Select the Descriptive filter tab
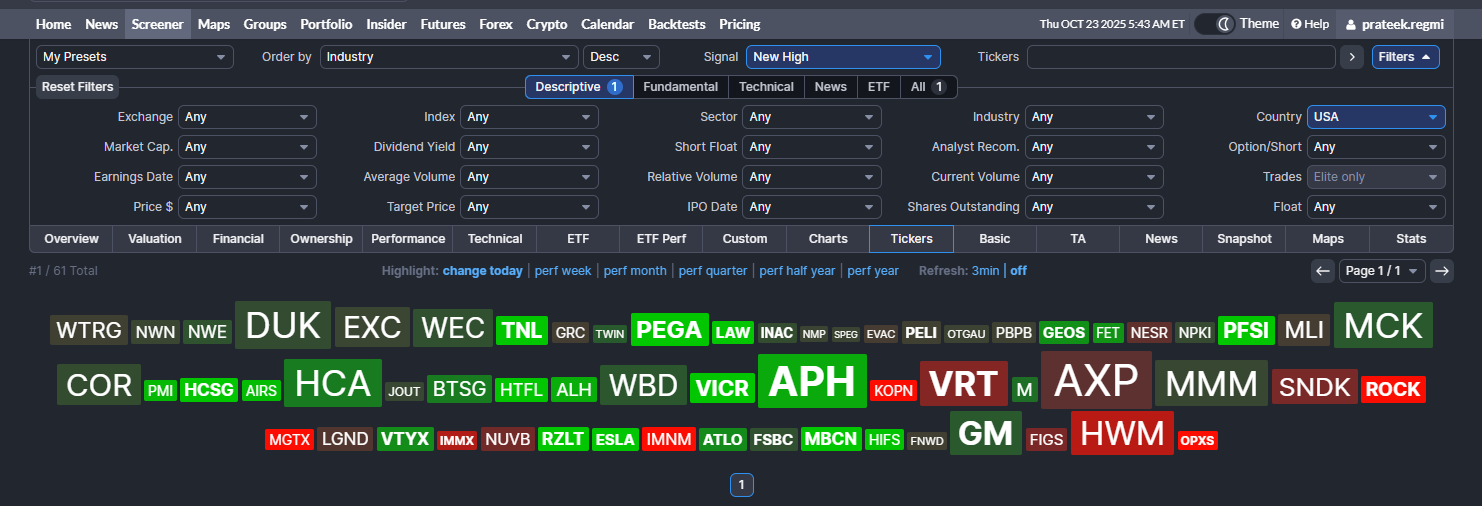Screen dimensions: 1482x506 (x=579, y=87)
